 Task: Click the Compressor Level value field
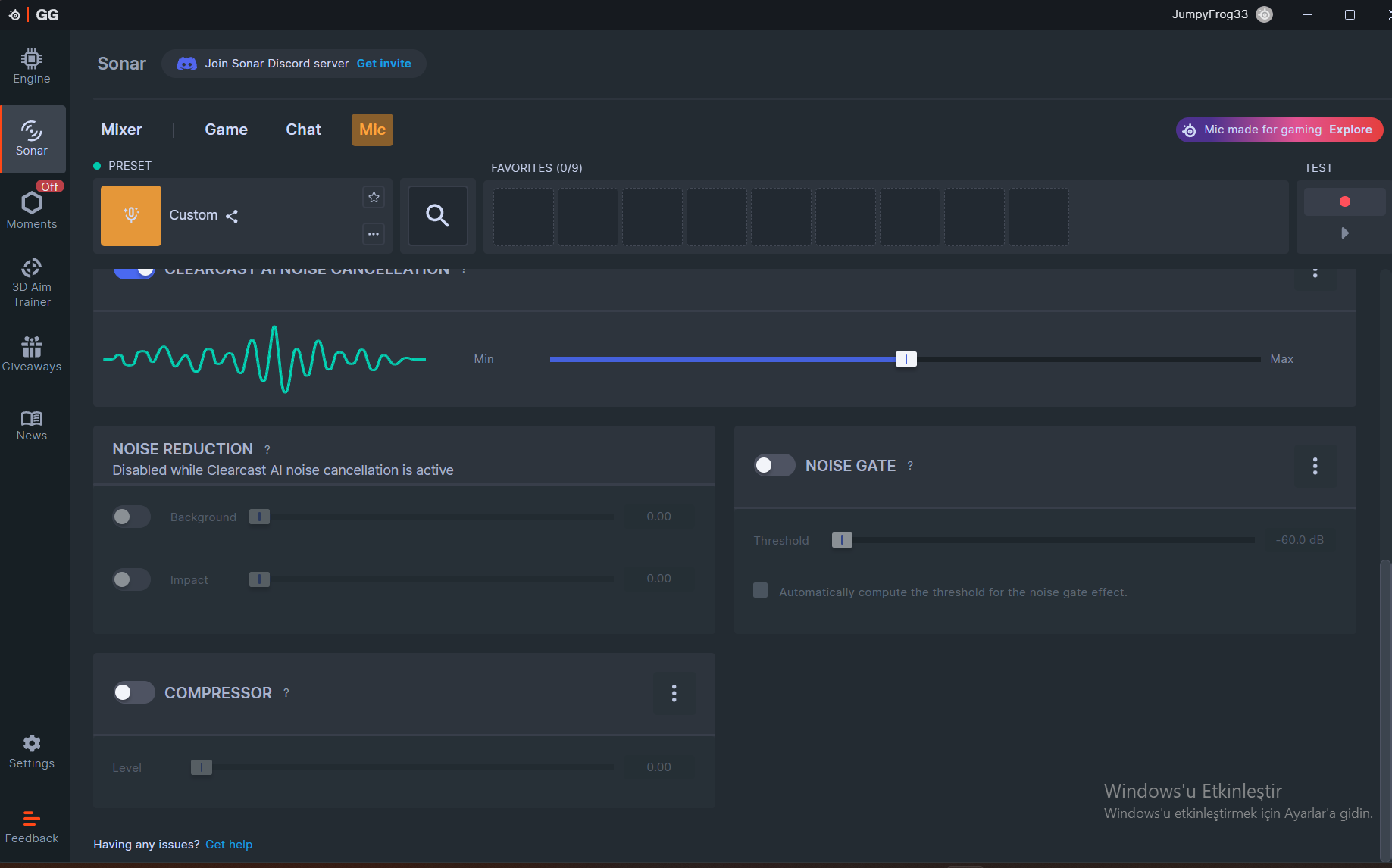tap(658, 767)
